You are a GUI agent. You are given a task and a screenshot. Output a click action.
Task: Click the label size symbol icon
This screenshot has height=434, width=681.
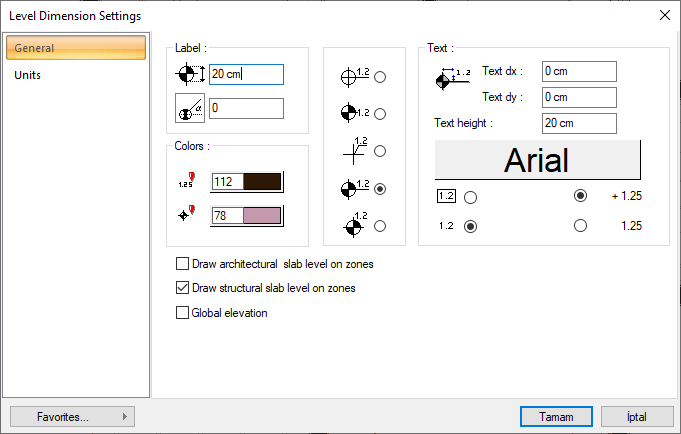[x=189, y=74]
